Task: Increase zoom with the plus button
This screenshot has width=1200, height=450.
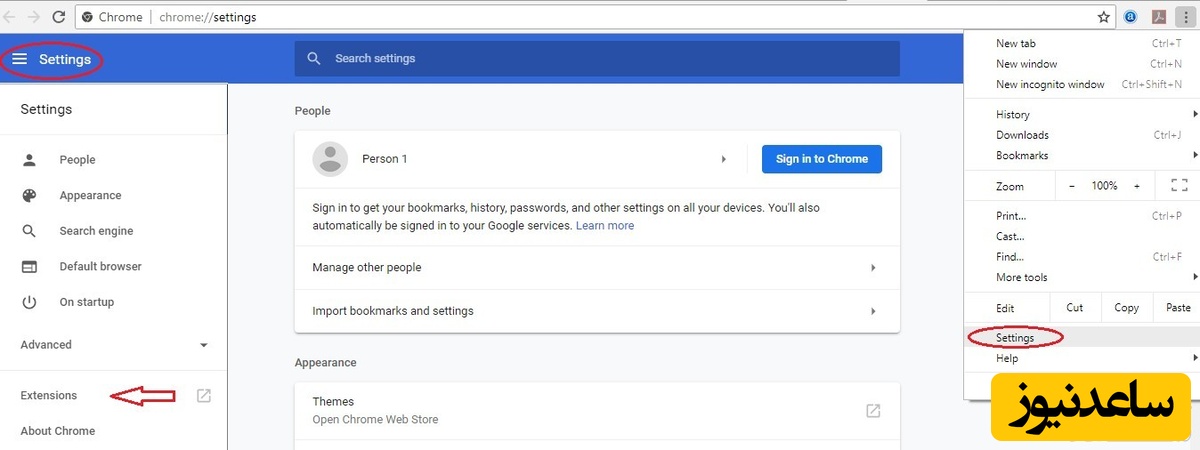Action: click(x=1136, y=186)
